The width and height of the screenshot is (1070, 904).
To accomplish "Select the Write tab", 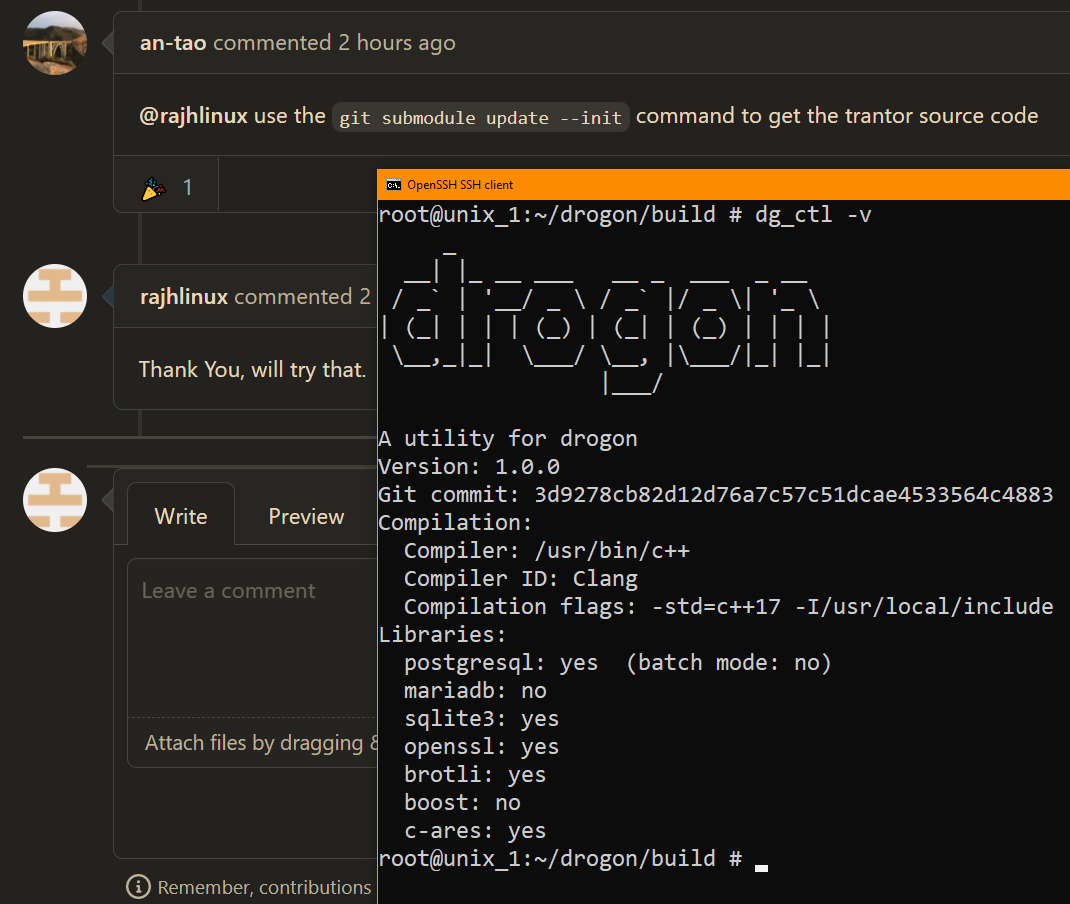I will tap(181, 516).
